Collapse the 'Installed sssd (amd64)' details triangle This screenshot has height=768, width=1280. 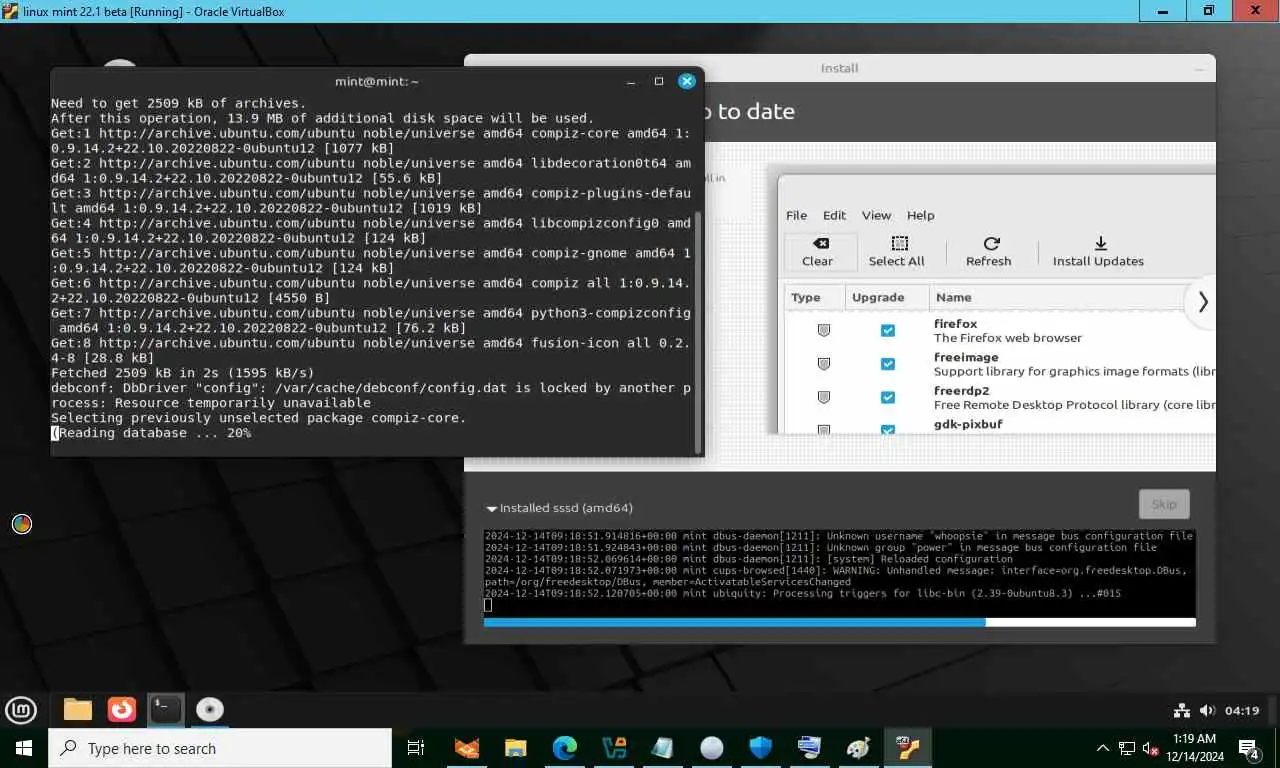tap(491, 508)
